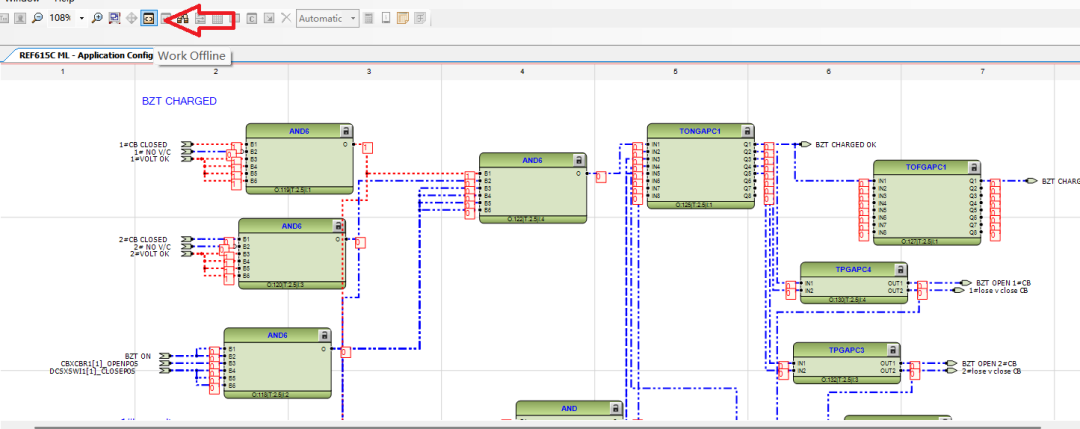The height and width of the screenshot is (429, 1080).
Task: Click column header 4 of the diagram grid
Action: [522, 72]
